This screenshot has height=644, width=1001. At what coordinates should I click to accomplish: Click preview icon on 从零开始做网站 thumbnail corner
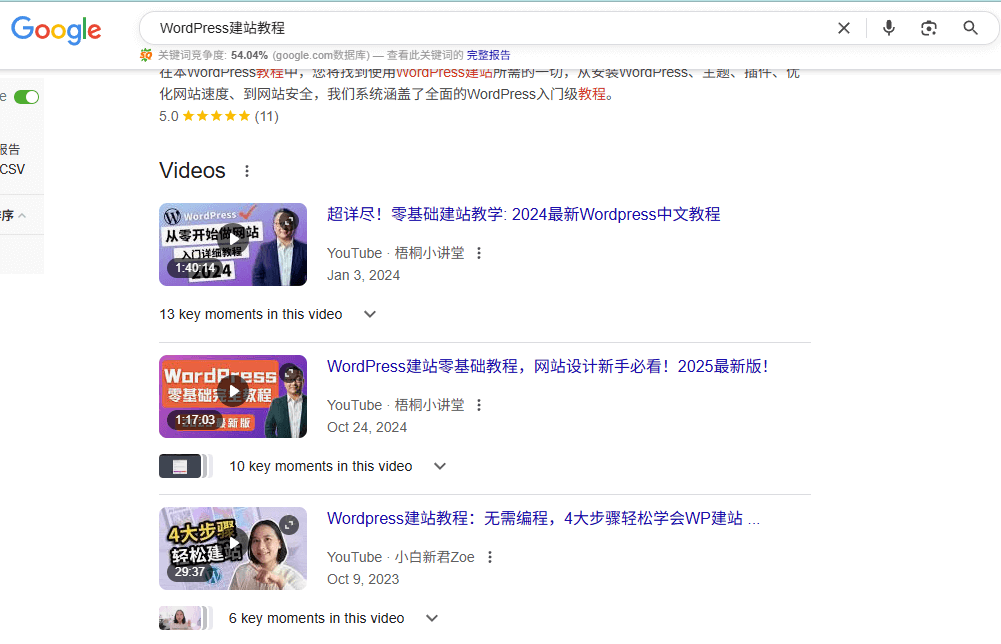(289, 221)
